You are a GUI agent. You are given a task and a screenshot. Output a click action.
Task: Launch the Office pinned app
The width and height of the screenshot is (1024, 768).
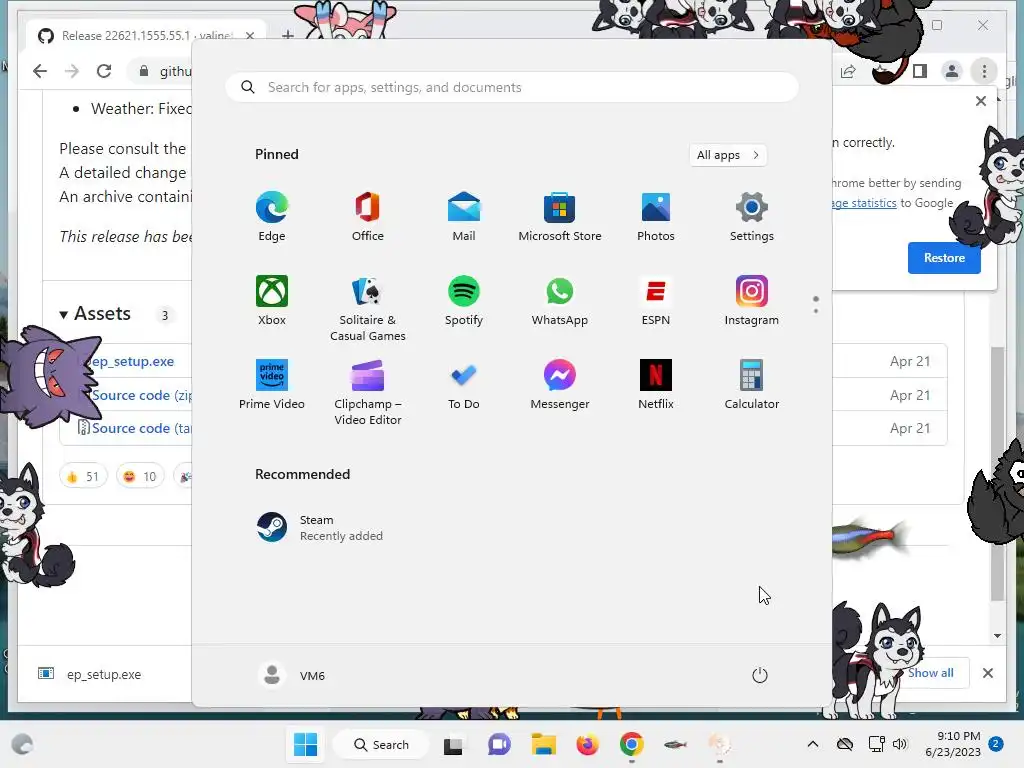pyautogui.click(x=368, y=217)
